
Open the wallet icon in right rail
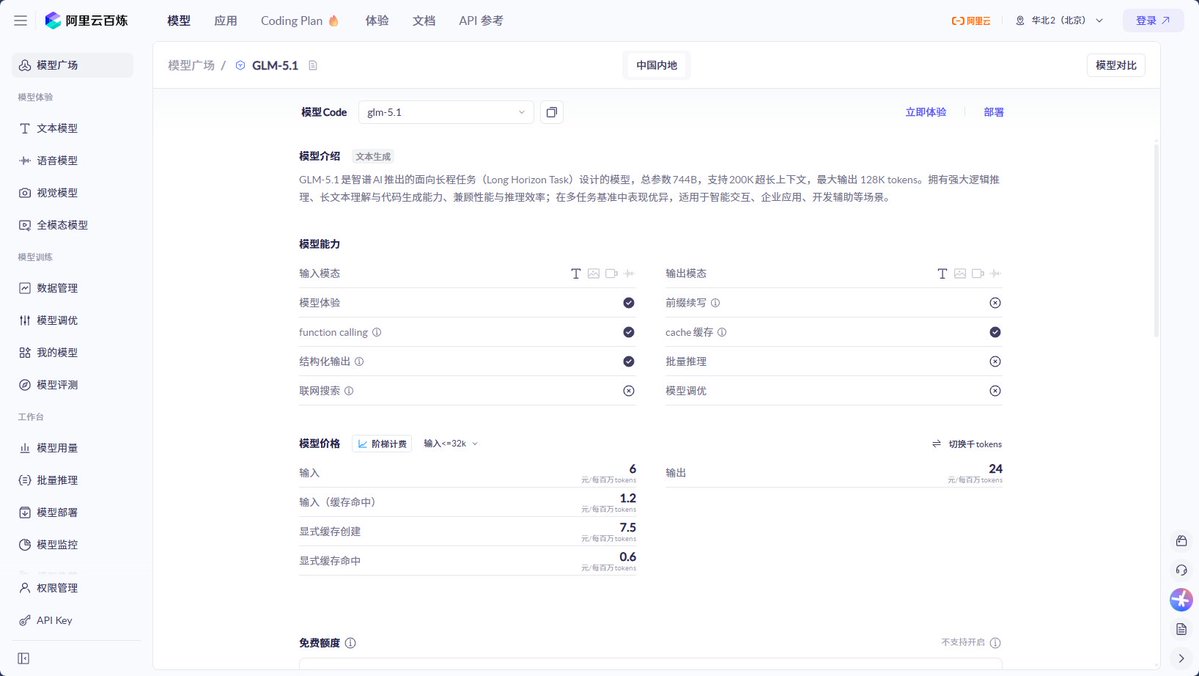tap(1181, 541)
